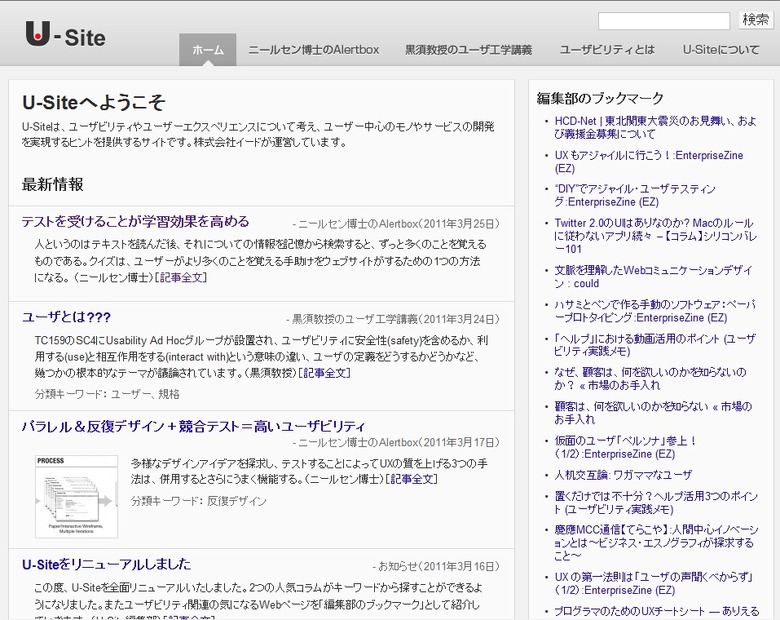780x620 pixels.
Task: Open 記事全文 link for parallel design article
Action: tap(412, 479)
